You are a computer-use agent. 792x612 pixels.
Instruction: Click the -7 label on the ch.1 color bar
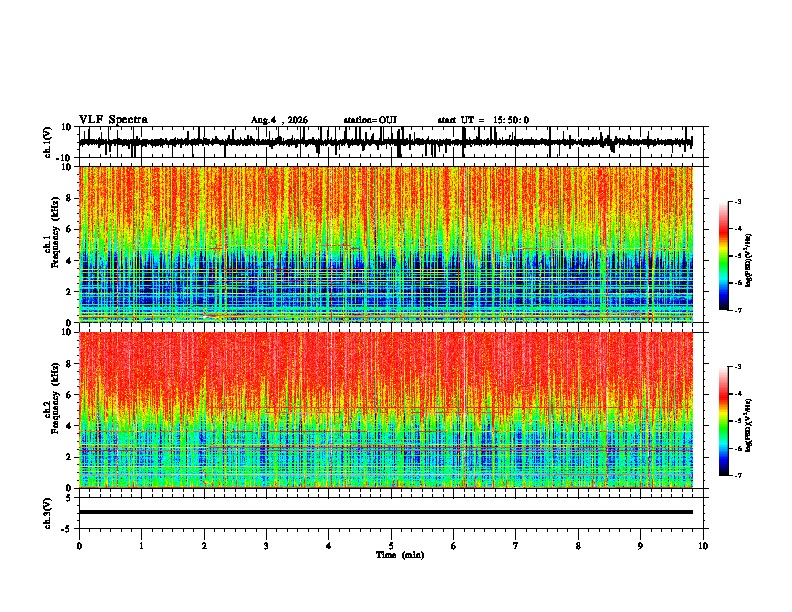coord(737,310)
